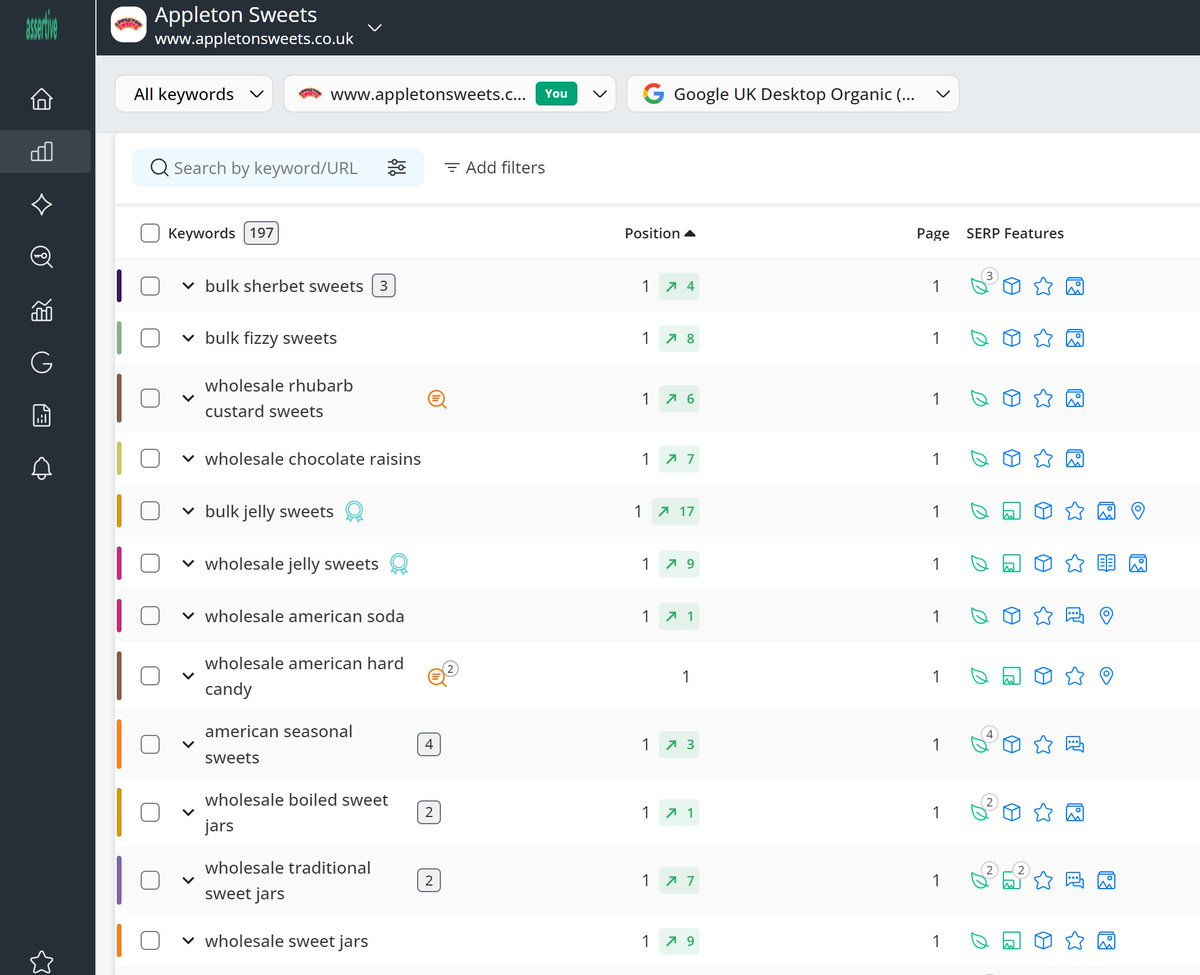Image resolution: width=1200 pixels, height=975 pixels.
Task: Select the wholesale chocolate raisins checkbox
Action: tap(150, 459)
